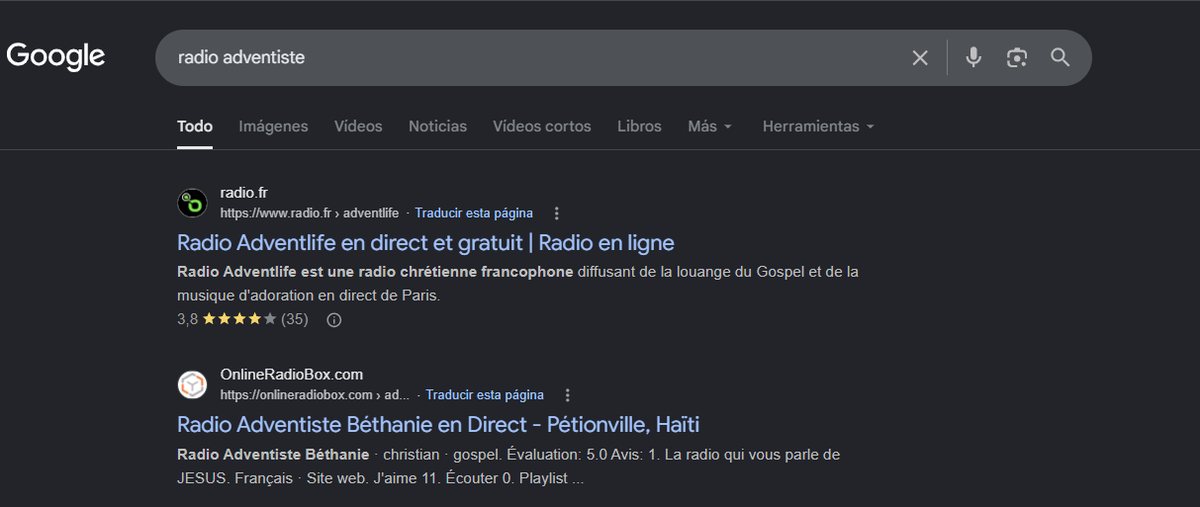Viewport: 1200px width, 507px height.
Task: Click the OnlineRadioBox.com favicon
Action: (192, 385)
